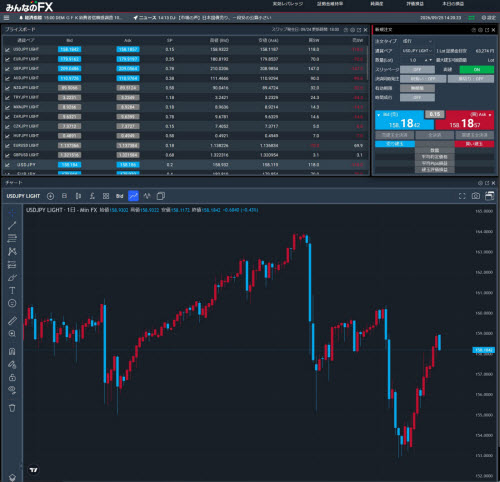Click the copy chart windows icon
500x482 pixels.
click(161, 196)
